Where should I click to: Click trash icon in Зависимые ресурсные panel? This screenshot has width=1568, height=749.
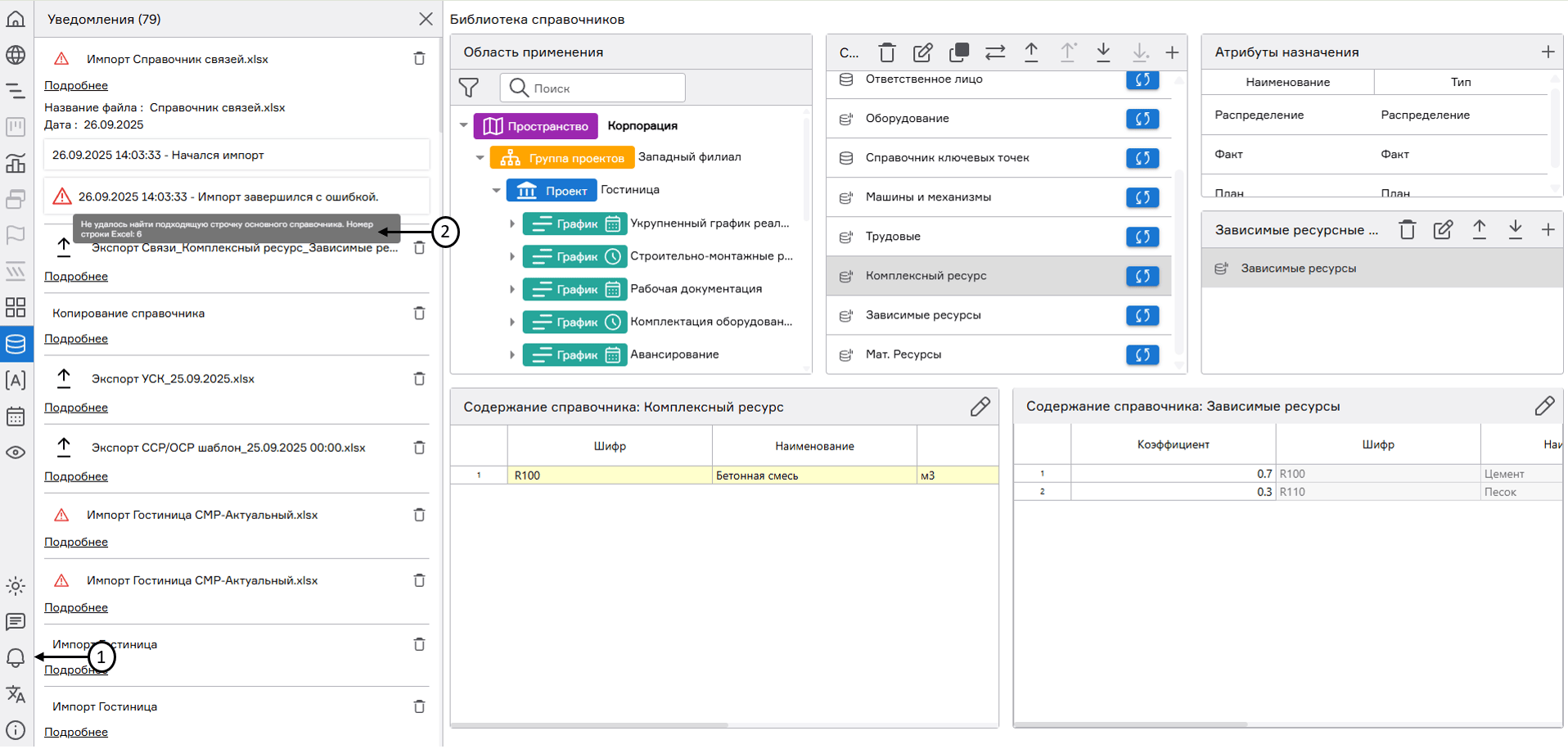coord(1407,230)
